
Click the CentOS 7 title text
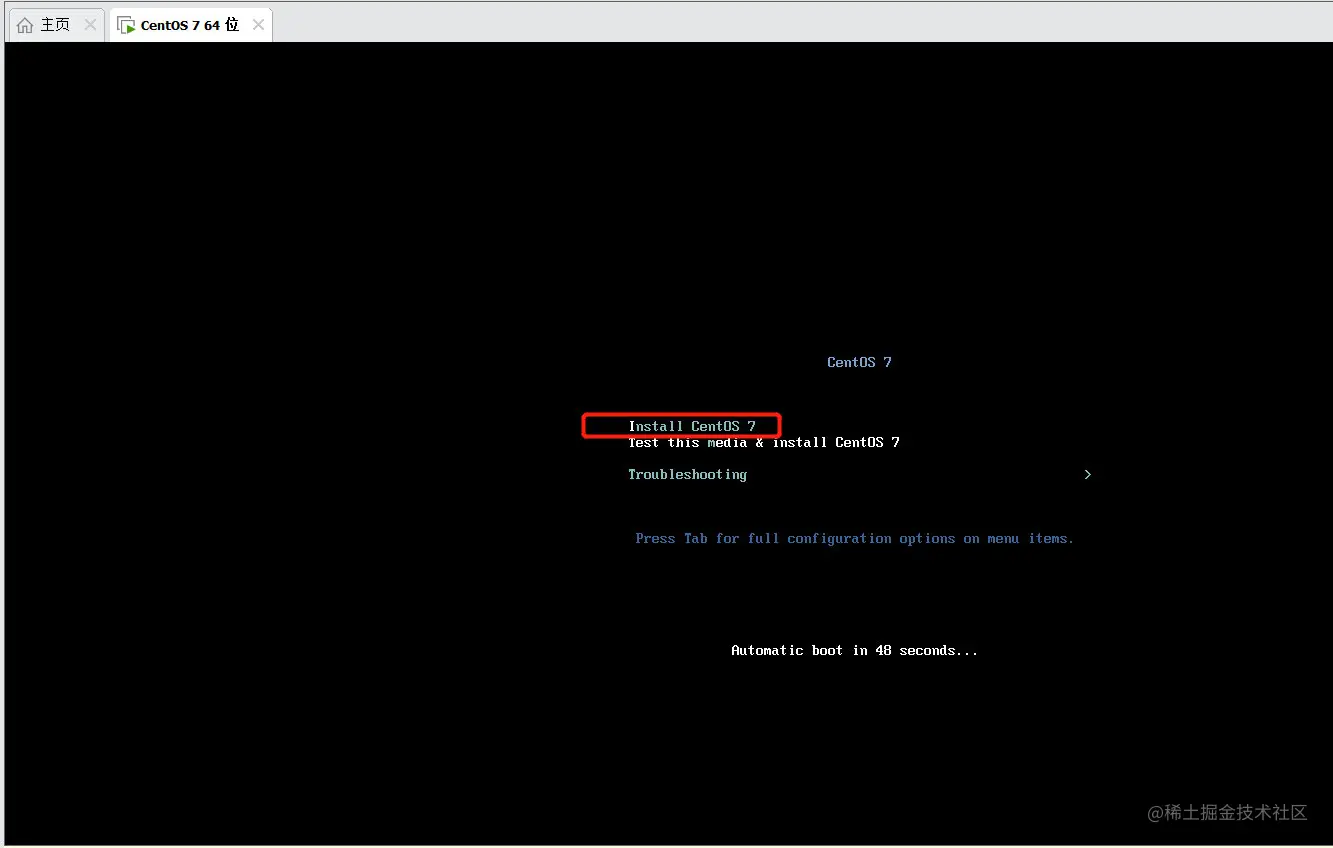tap(859, 362)
